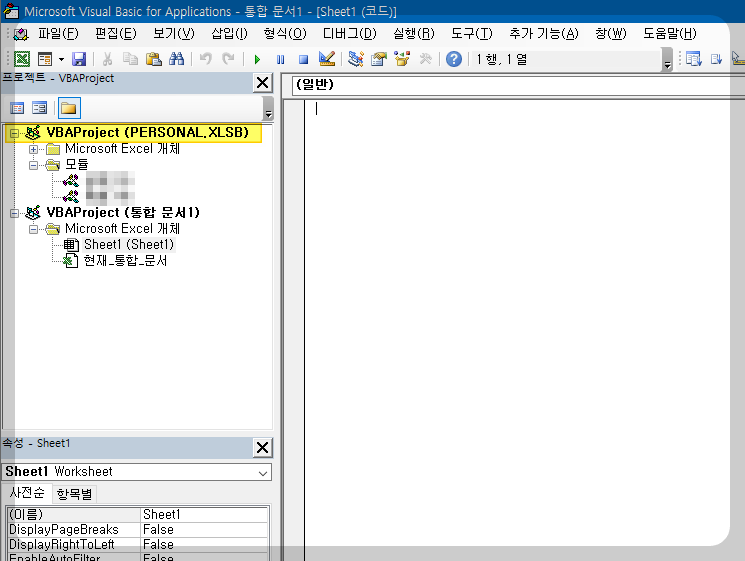Click the VBA system icon in the menu bar
Image resolution: width=745 pixels, height=561 pixels.
pos(21,33)
